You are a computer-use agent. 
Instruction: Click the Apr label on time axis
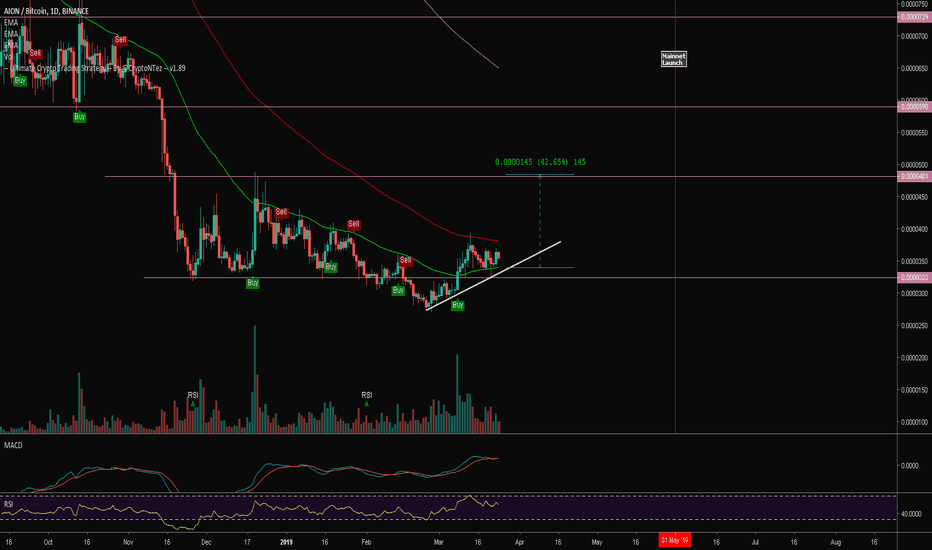[x=519, y=542]
